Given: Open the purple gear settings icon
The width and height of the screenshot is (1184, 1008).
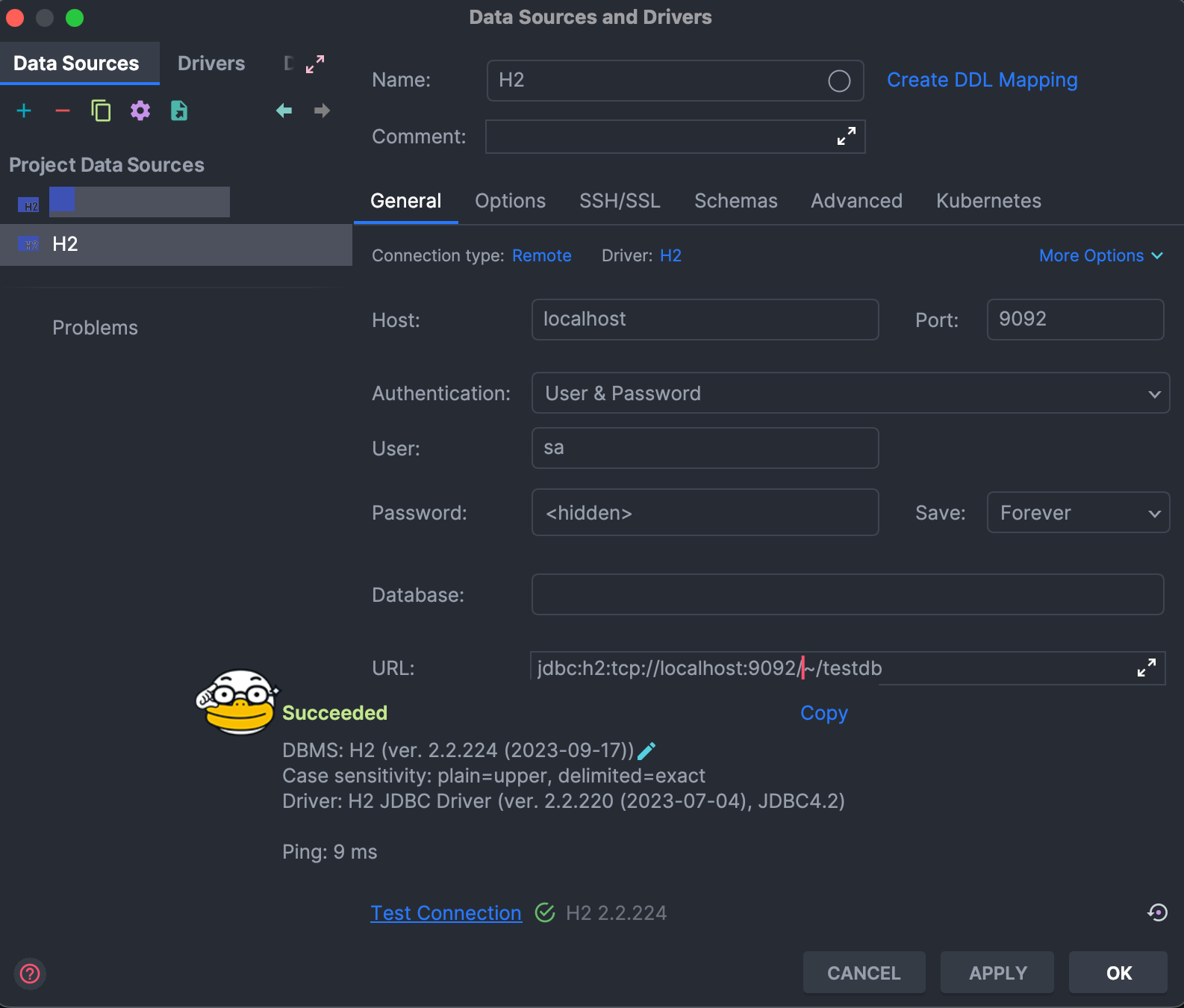Looking at the screenshot, I should point(140,111).
